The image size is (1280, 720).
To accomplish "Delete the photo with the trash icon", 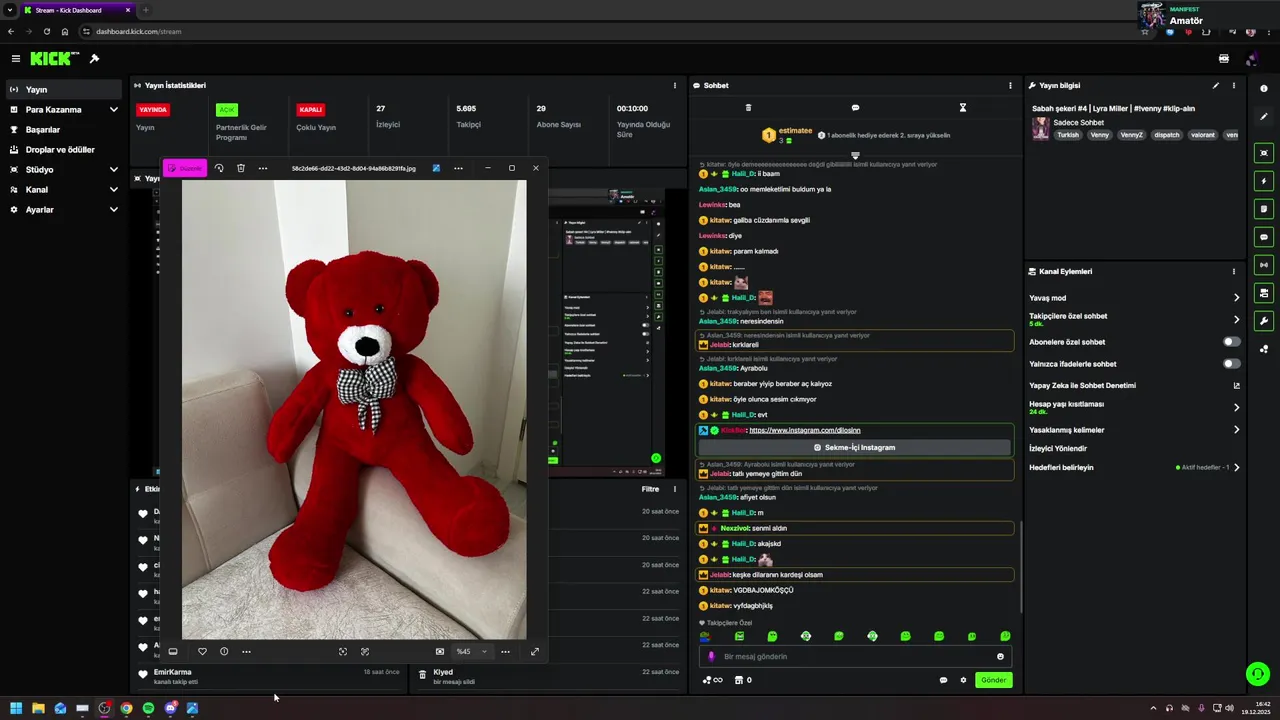I will (241, 168).
